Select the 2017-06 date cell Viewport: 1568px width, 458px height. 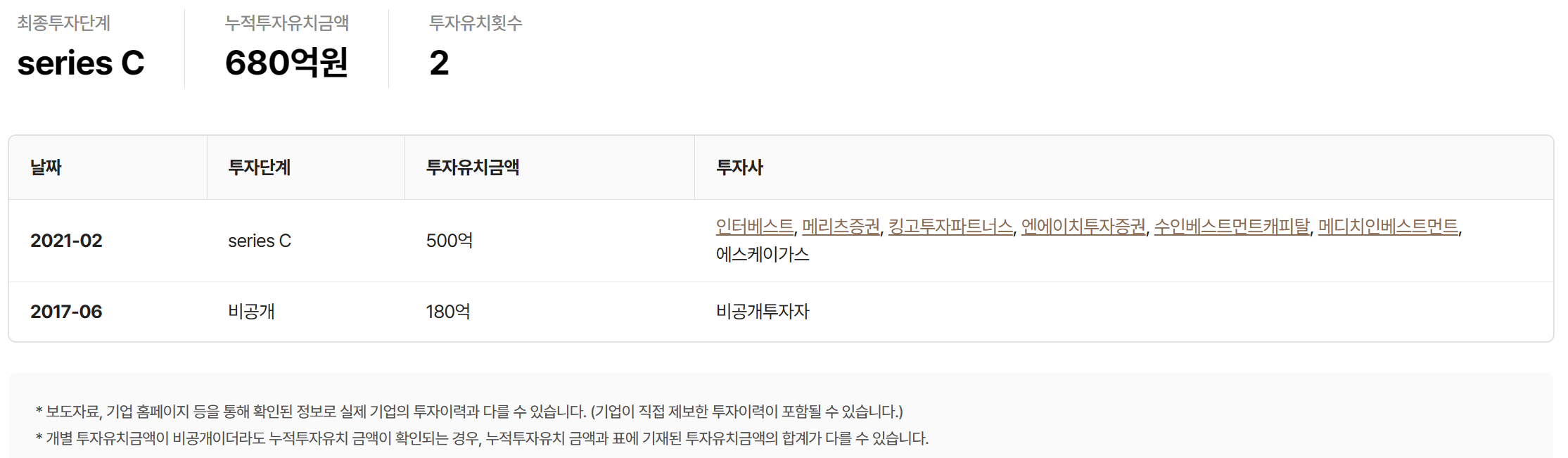[x=66, y=312]
